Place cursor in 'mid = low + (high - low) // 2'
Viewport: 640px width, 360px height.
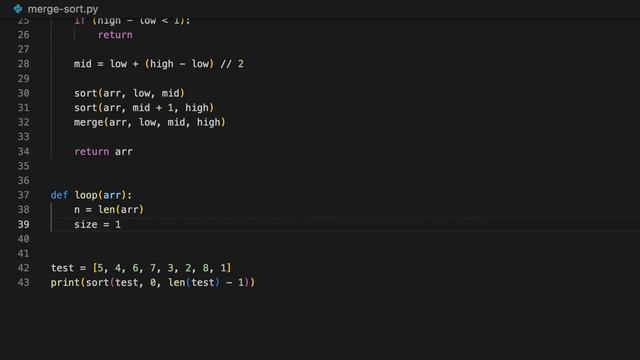pyautogui.click(x=159, y=64)
